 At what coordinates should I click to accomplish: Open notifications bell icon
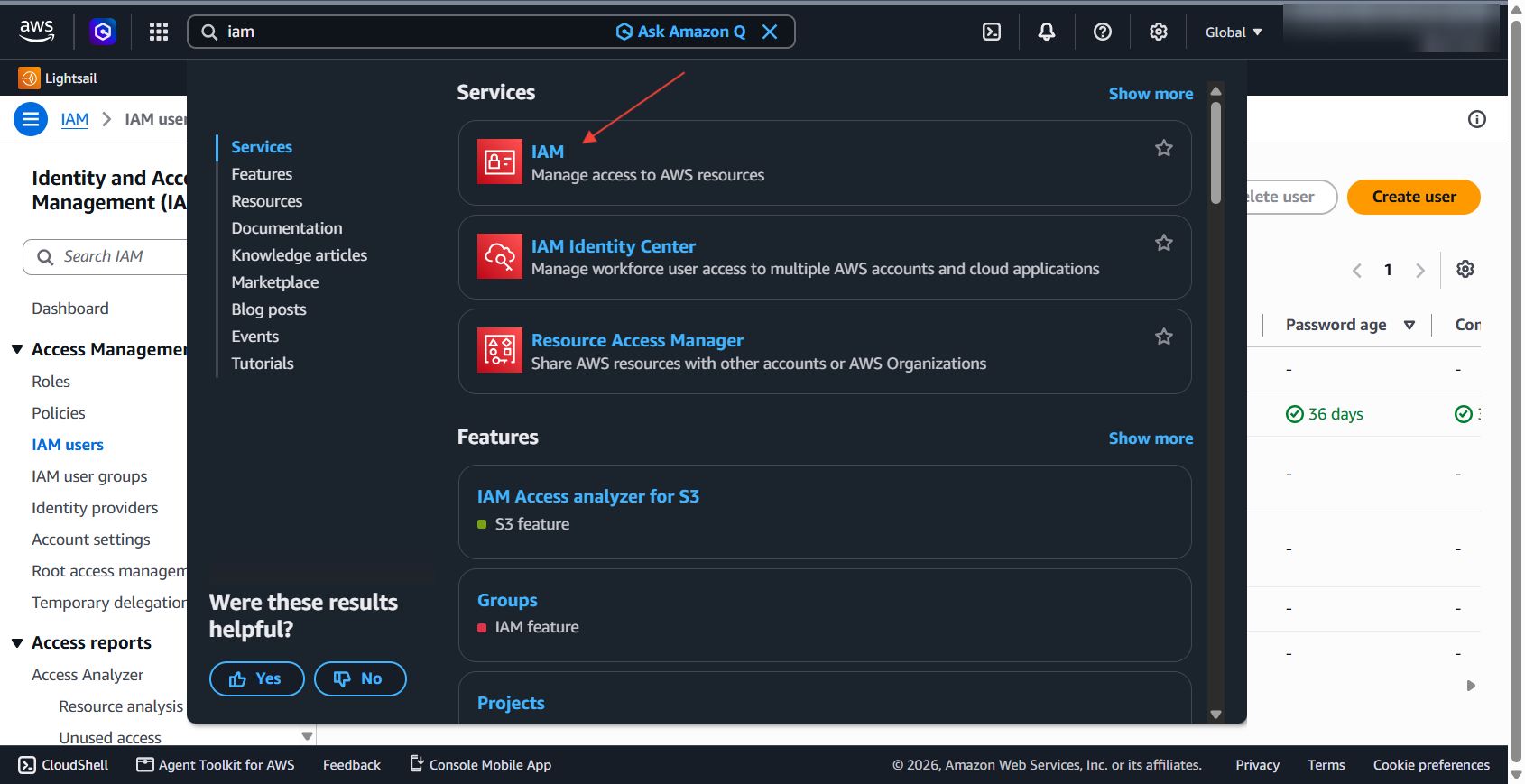1047,32
